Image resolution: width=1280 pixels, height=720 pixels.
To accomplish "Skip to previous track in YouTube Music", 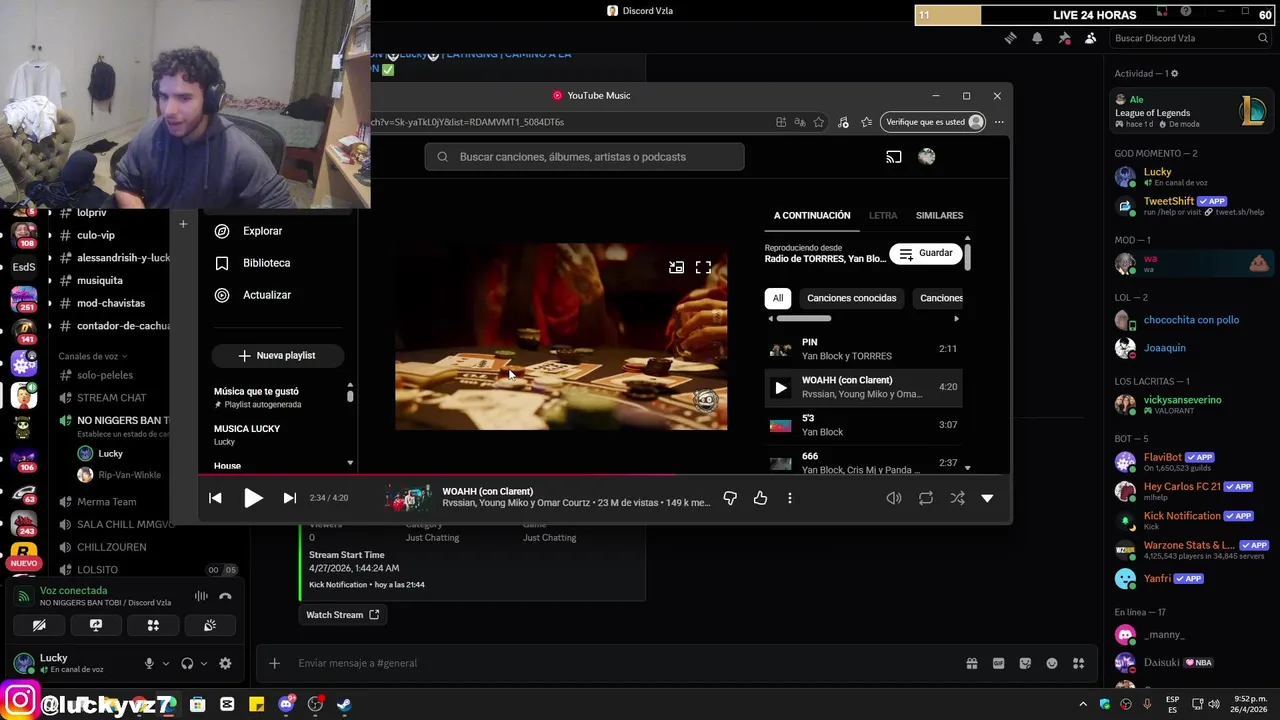I will click(x=215, y=498).
